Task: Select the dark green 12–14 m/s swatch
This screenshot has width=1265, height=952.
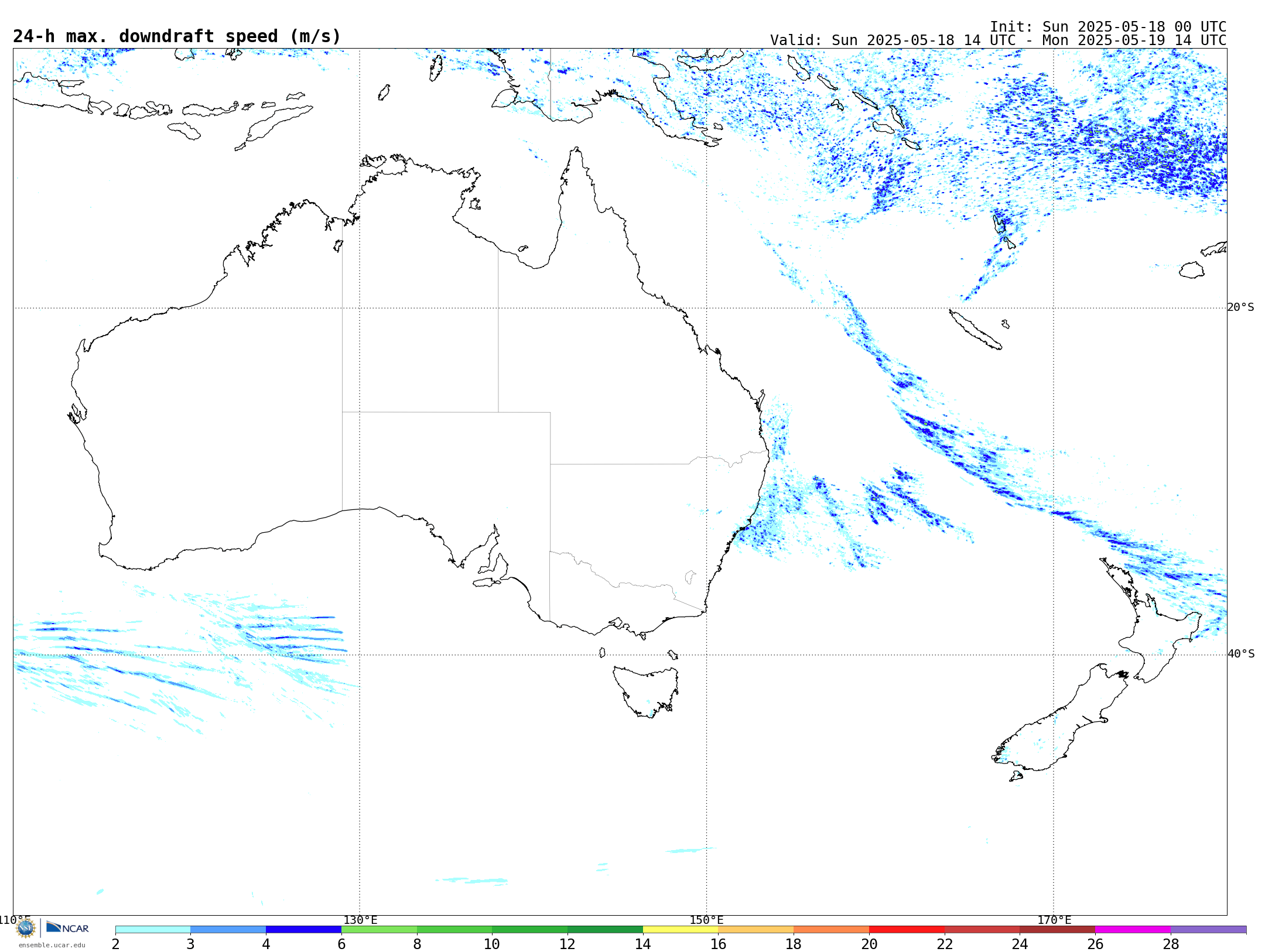Action: [x=605, y=930]
